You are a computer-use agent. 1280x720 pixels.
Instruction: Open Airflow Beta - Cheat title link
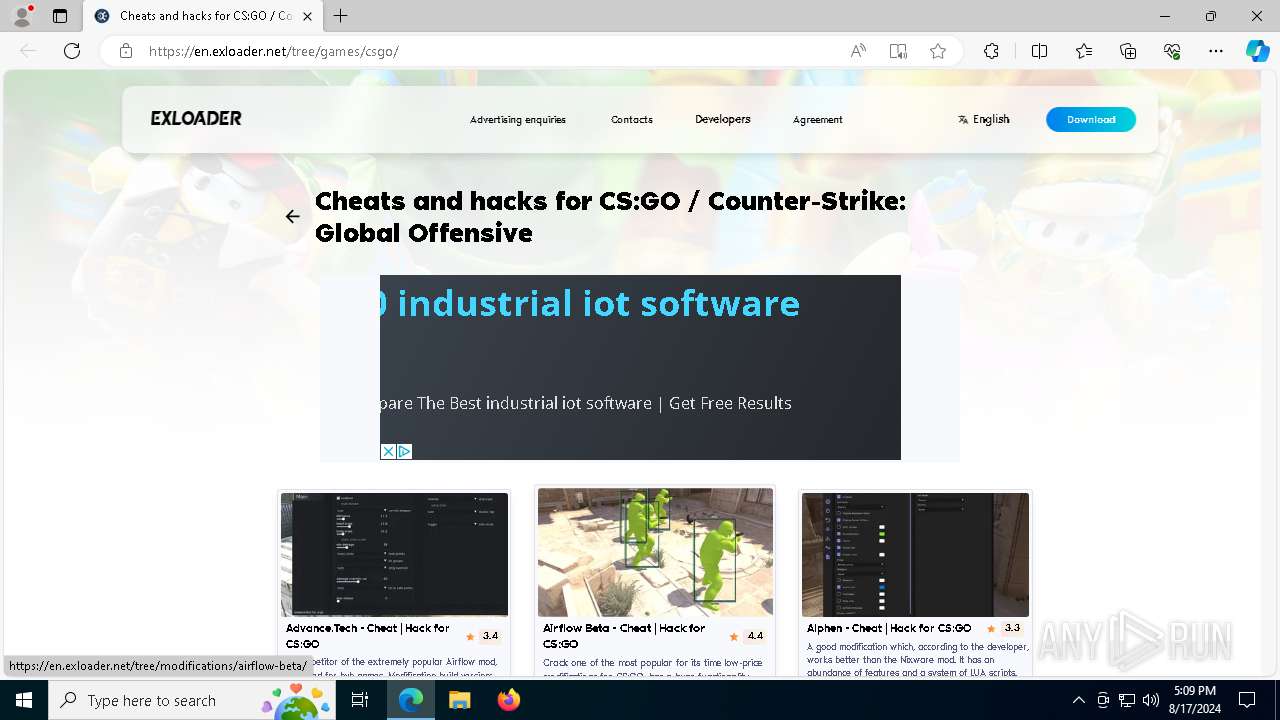[624, 636]
